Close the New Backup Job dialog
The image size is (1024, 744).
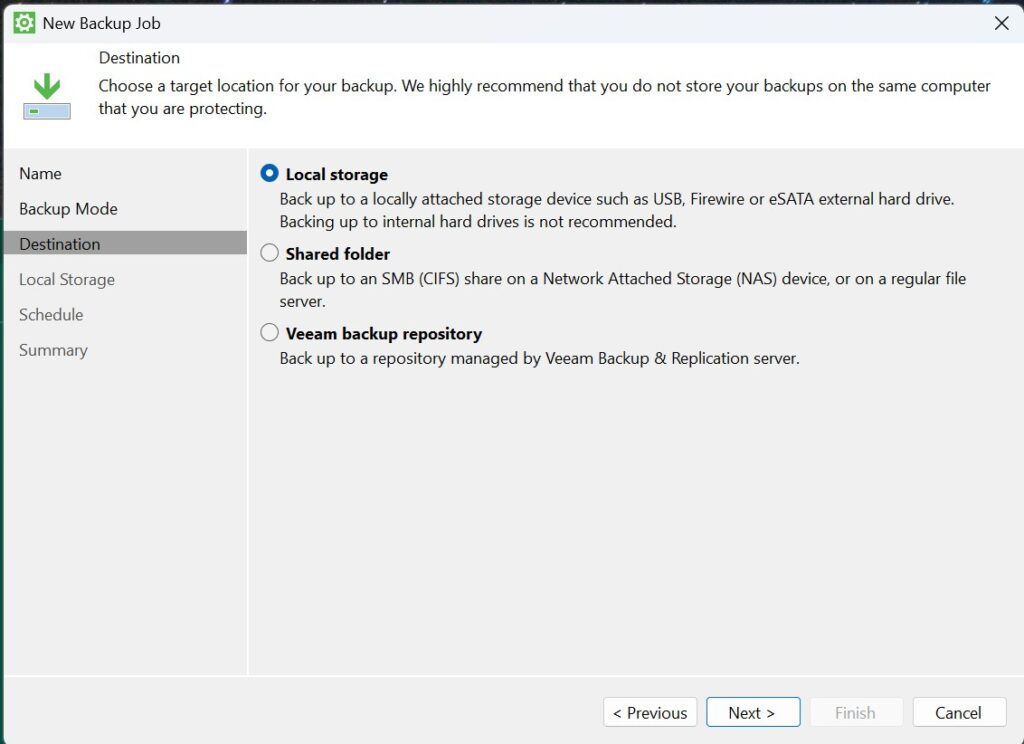pos(1001,23)
